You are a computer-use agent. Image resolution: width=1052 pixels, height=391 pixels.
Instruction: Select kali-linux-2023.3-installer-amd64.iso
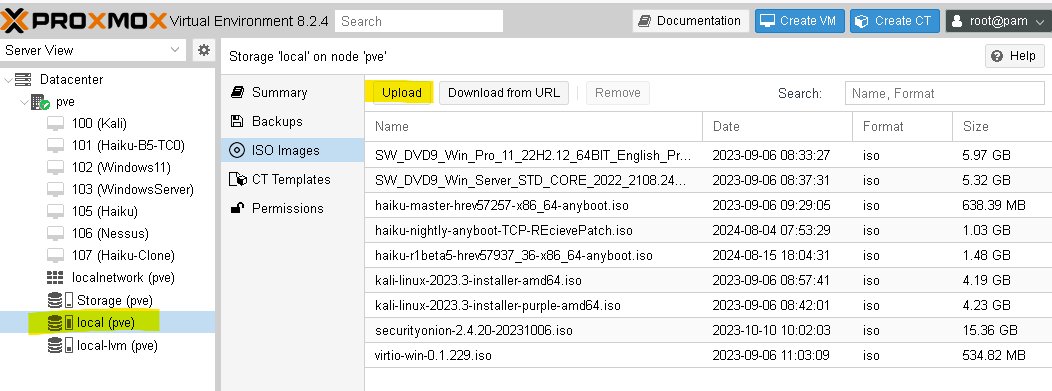coord(708,280)
